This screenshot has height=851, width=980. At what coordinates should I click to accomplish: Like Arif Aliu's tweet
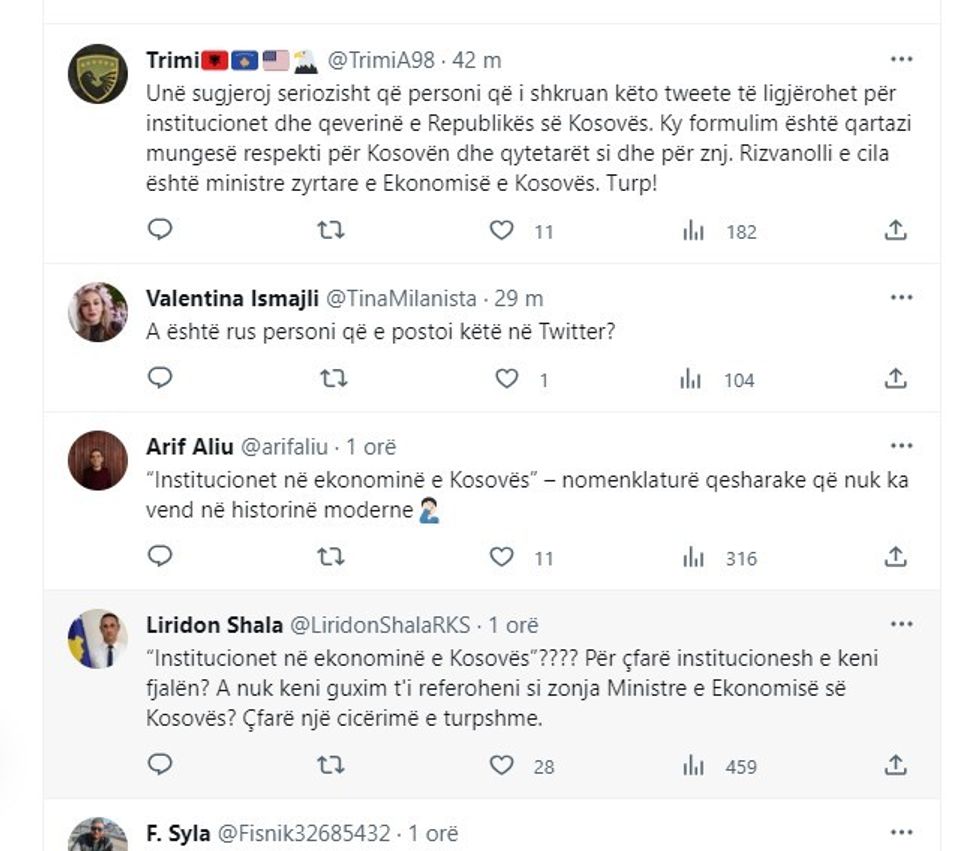[x=502, y=558]
